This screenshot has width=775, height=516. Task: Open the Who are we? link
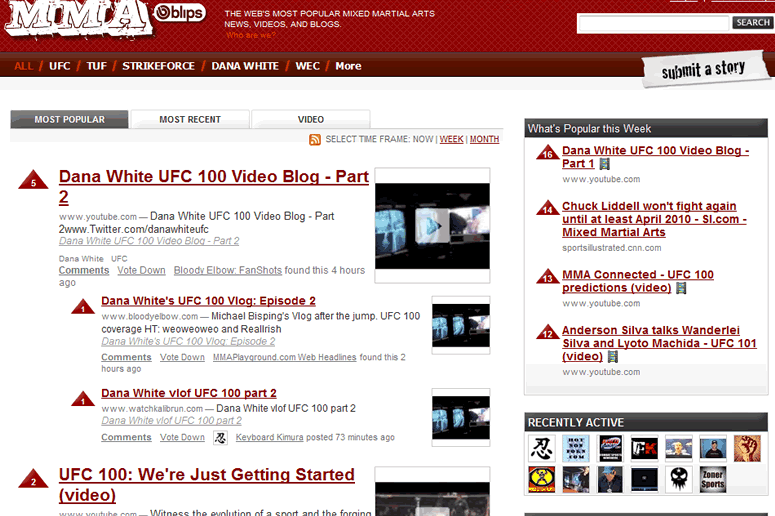(x=251, y=35)
